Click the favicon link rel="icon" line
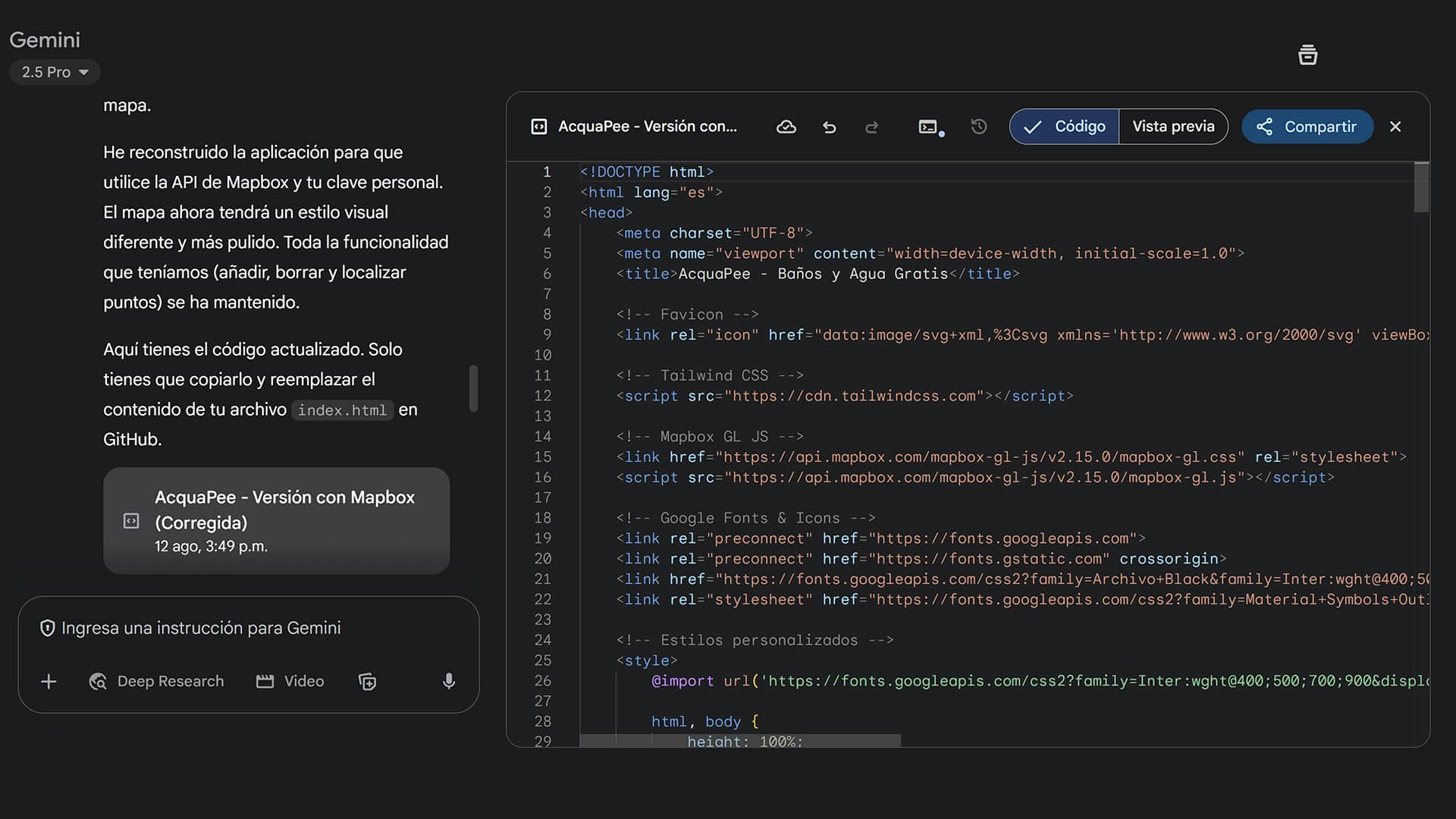 point(1023,335)
